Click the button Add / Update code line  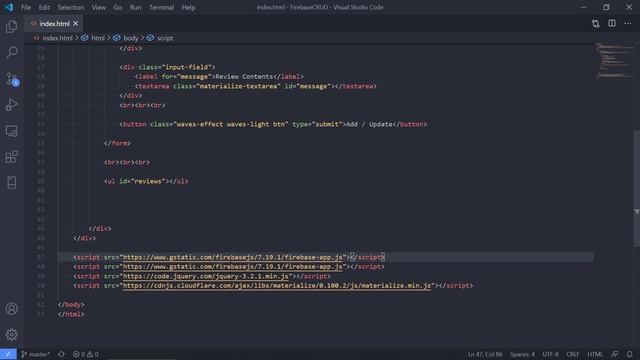pyautogui.click(x=273, y=124)
